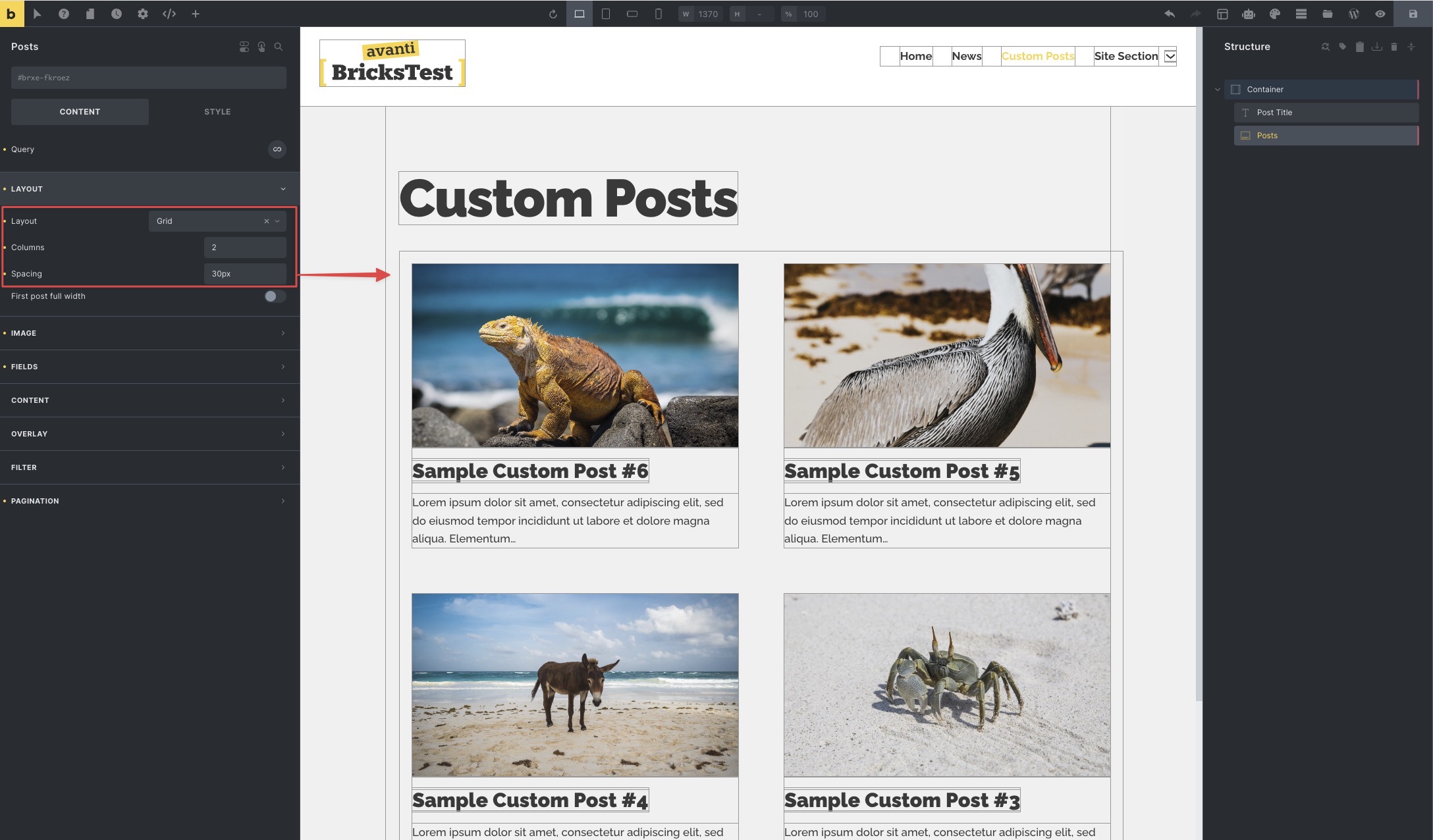1433x840 pixels.
Task: Redo with the forward arrow icon
Action: click(1196, 14)
